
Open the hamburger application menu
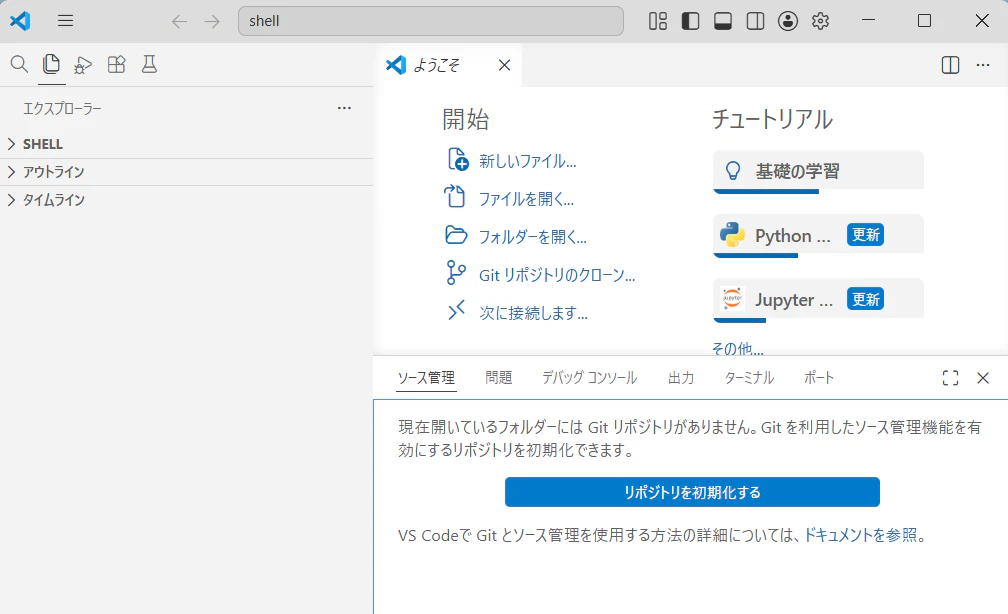pos(65,21)
